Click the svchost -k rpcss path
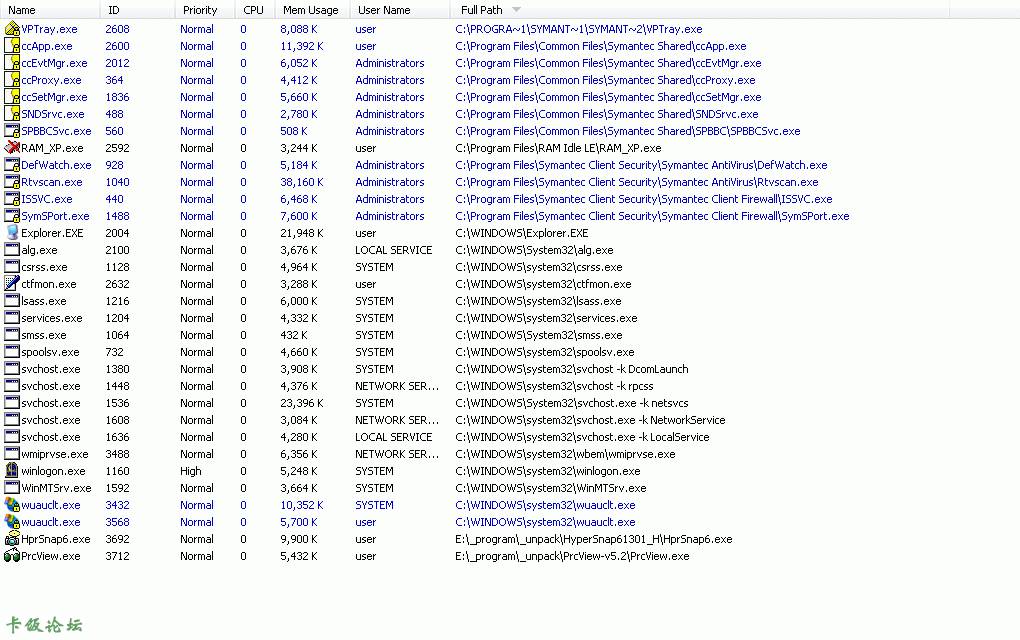 (554, 386)
